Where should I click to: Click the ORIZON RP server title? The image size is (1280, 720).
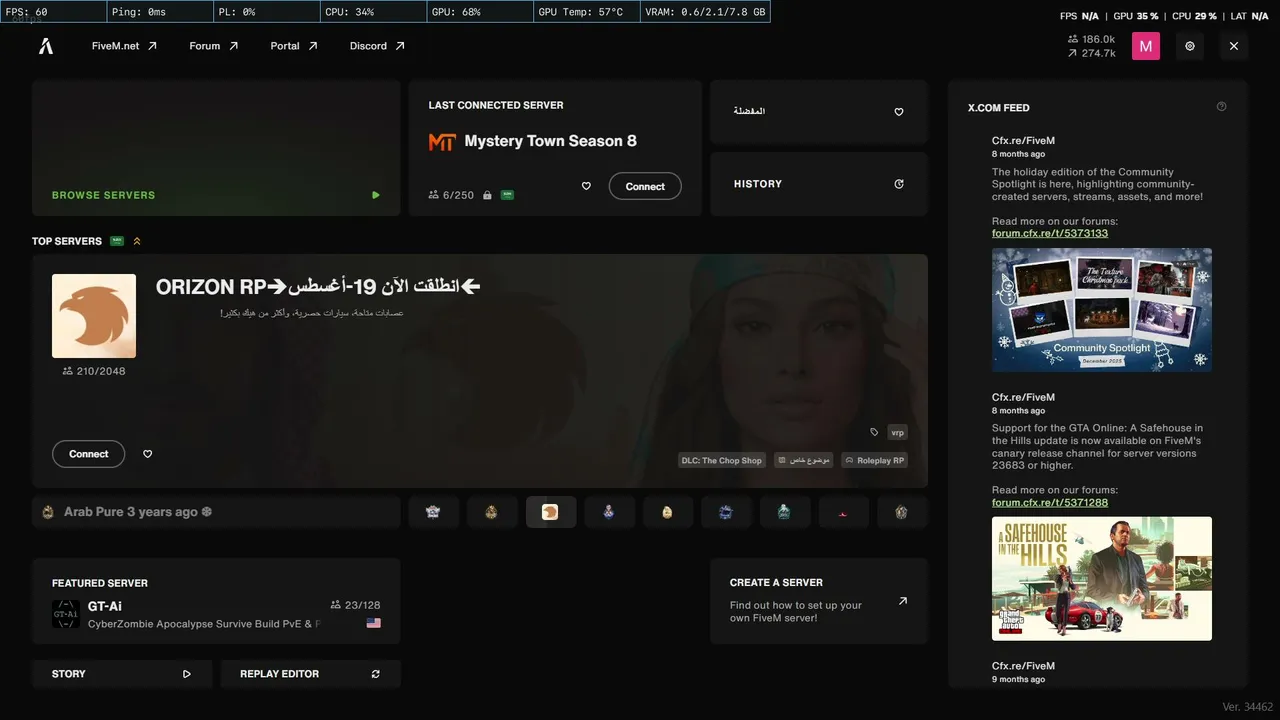(x=318, y=287)
